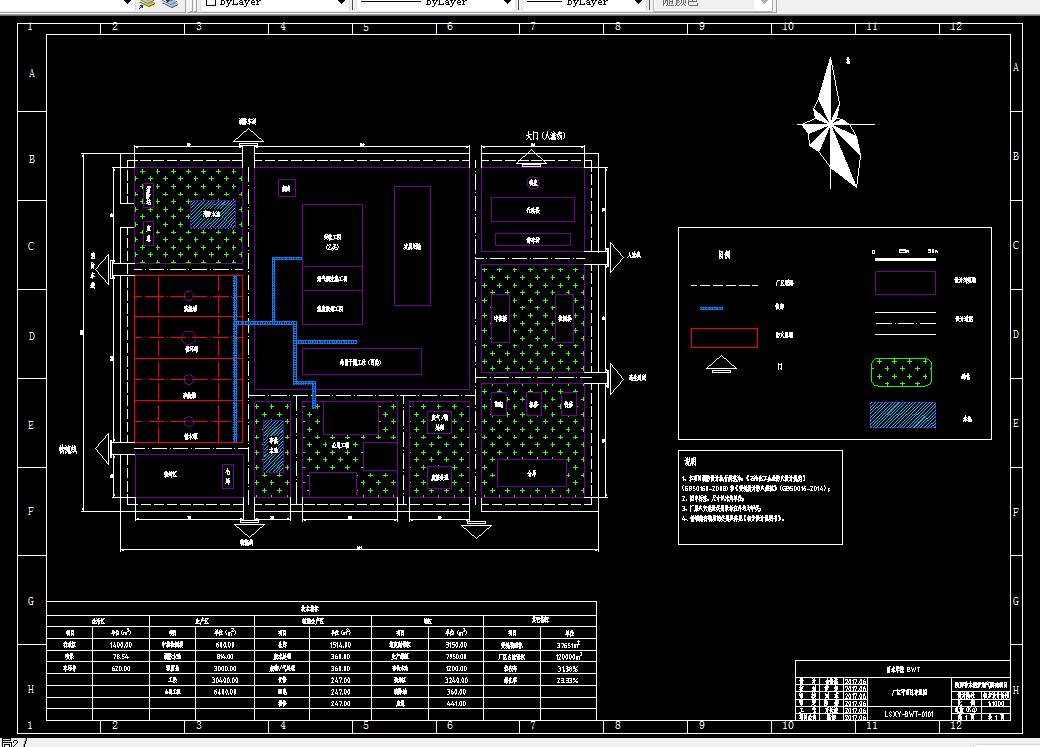Select the GB50016-2014 reference in the notes
The image size is (1040, 747).
(802, 488)
